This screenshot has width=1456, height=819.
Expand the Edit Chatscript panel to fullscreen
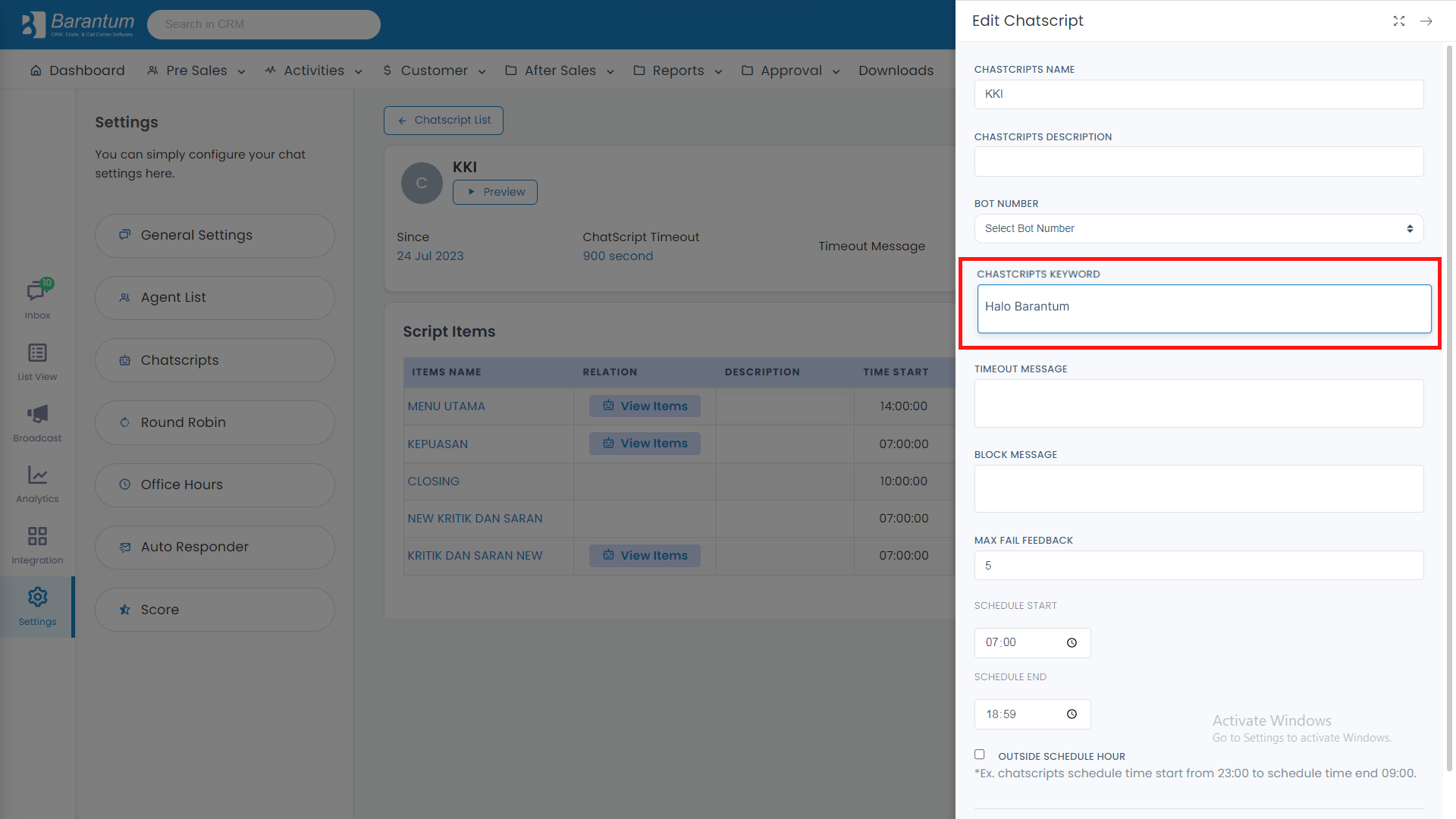(x=1399, y=21)
